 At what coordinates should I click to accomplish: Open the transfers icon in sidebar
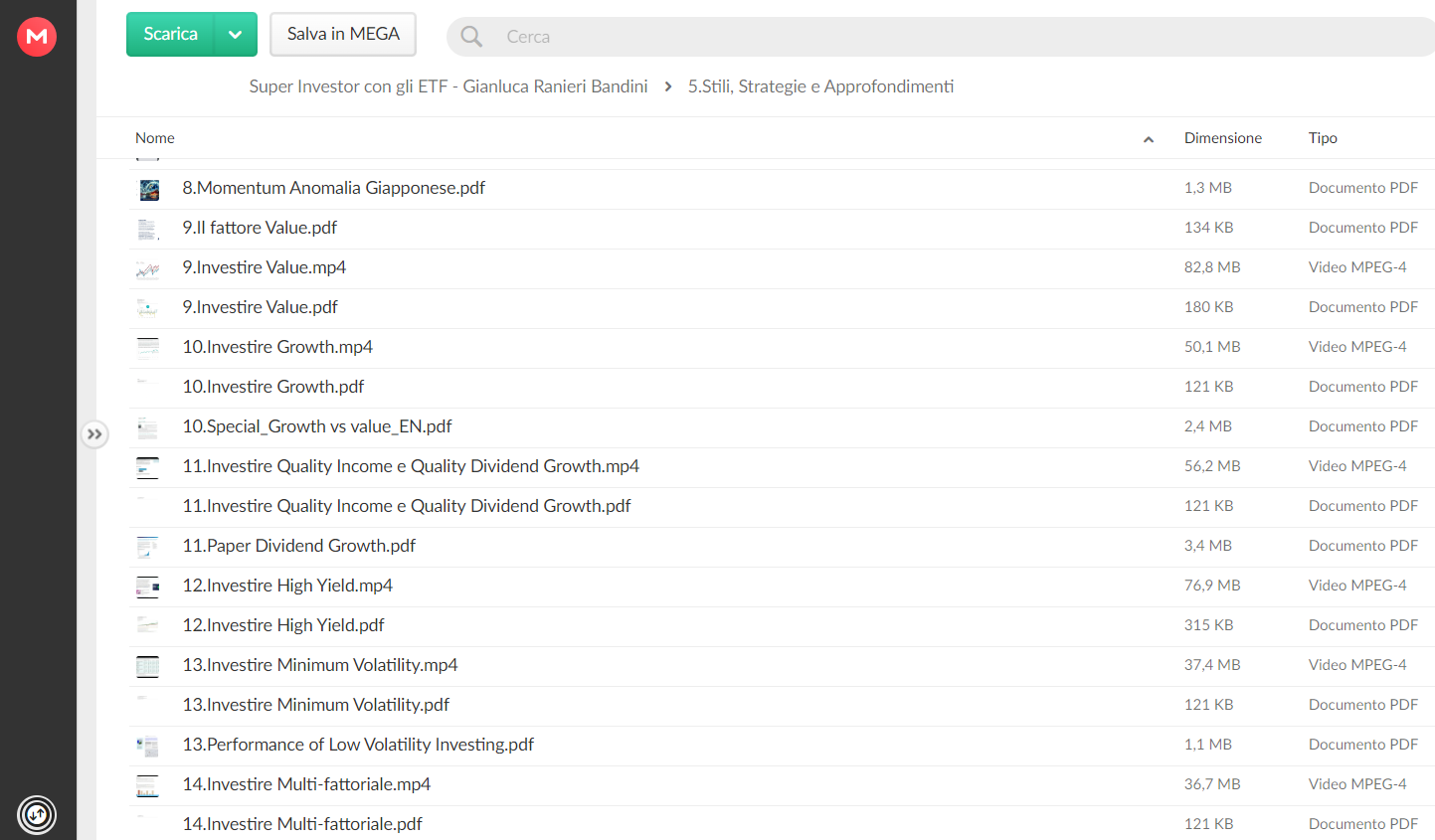tap(37, 815)
